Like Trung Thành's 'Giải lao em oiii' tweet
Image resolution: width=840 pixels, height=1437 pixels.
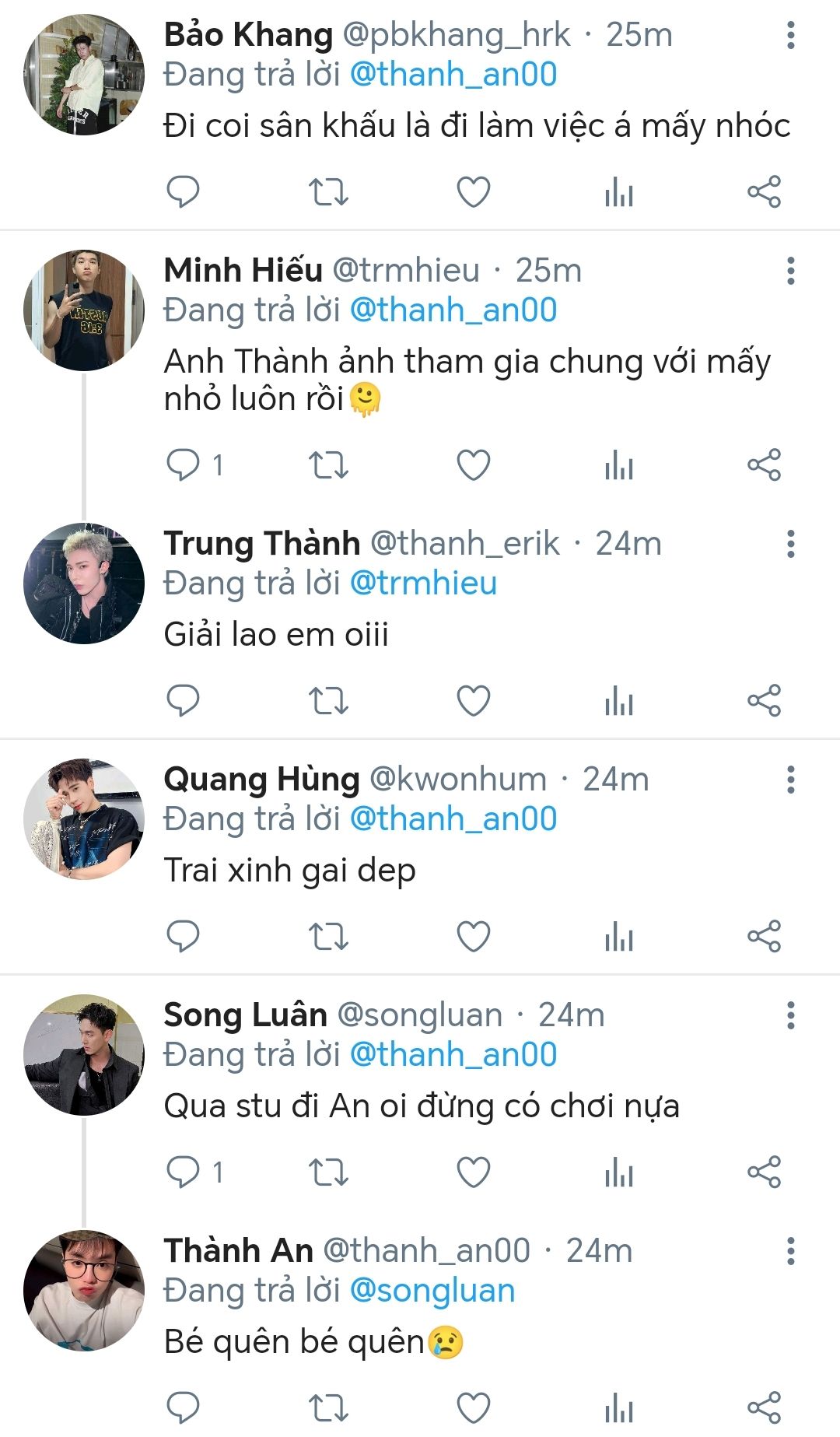coord(473,700)
